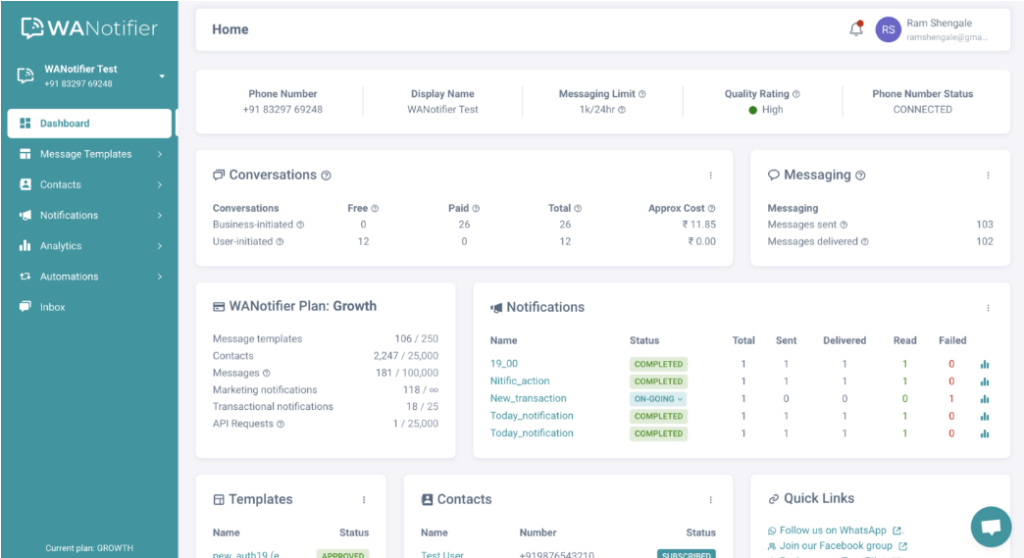Open the Messaging card three-dot menu
The height and width of the screenshot is (558, 1024).
[x=988, y=175]
